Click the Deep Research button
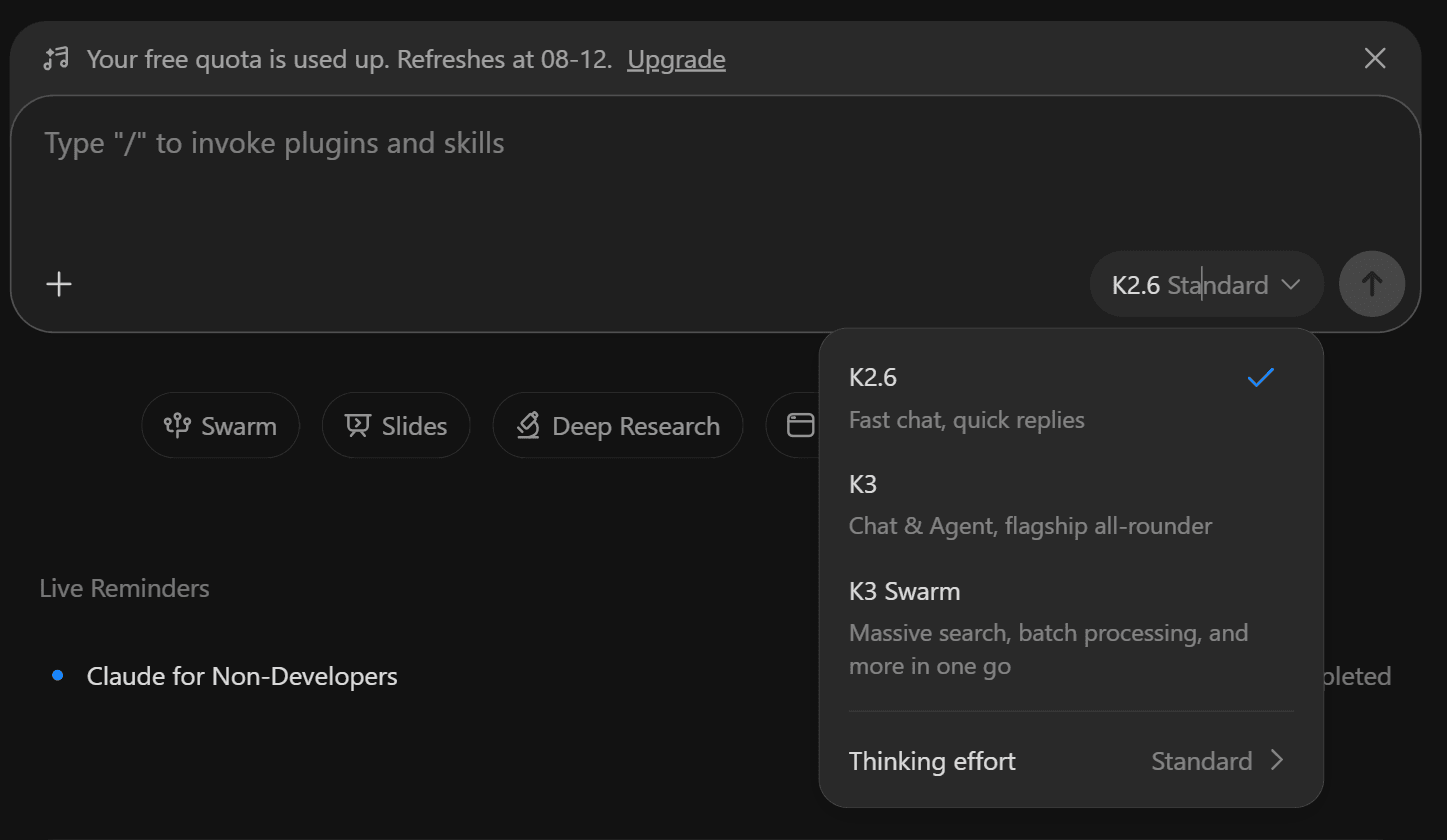Screen dimensions: 1447x840 [x=618, y=426]
